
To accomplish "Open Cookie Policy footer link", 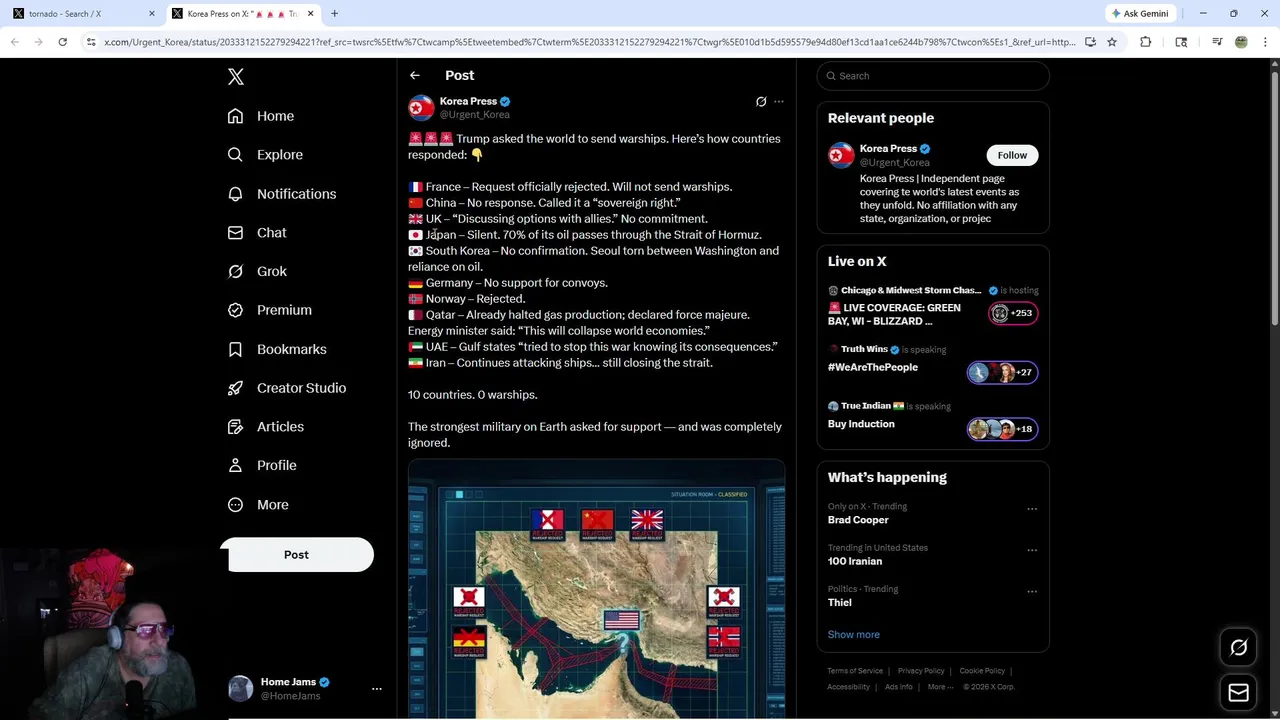I will (x=982, y=671).
